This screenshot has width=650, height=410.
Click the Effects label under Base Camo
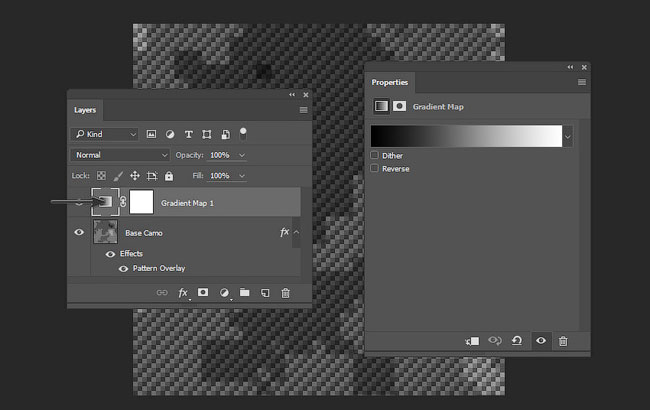pos(131,253)
